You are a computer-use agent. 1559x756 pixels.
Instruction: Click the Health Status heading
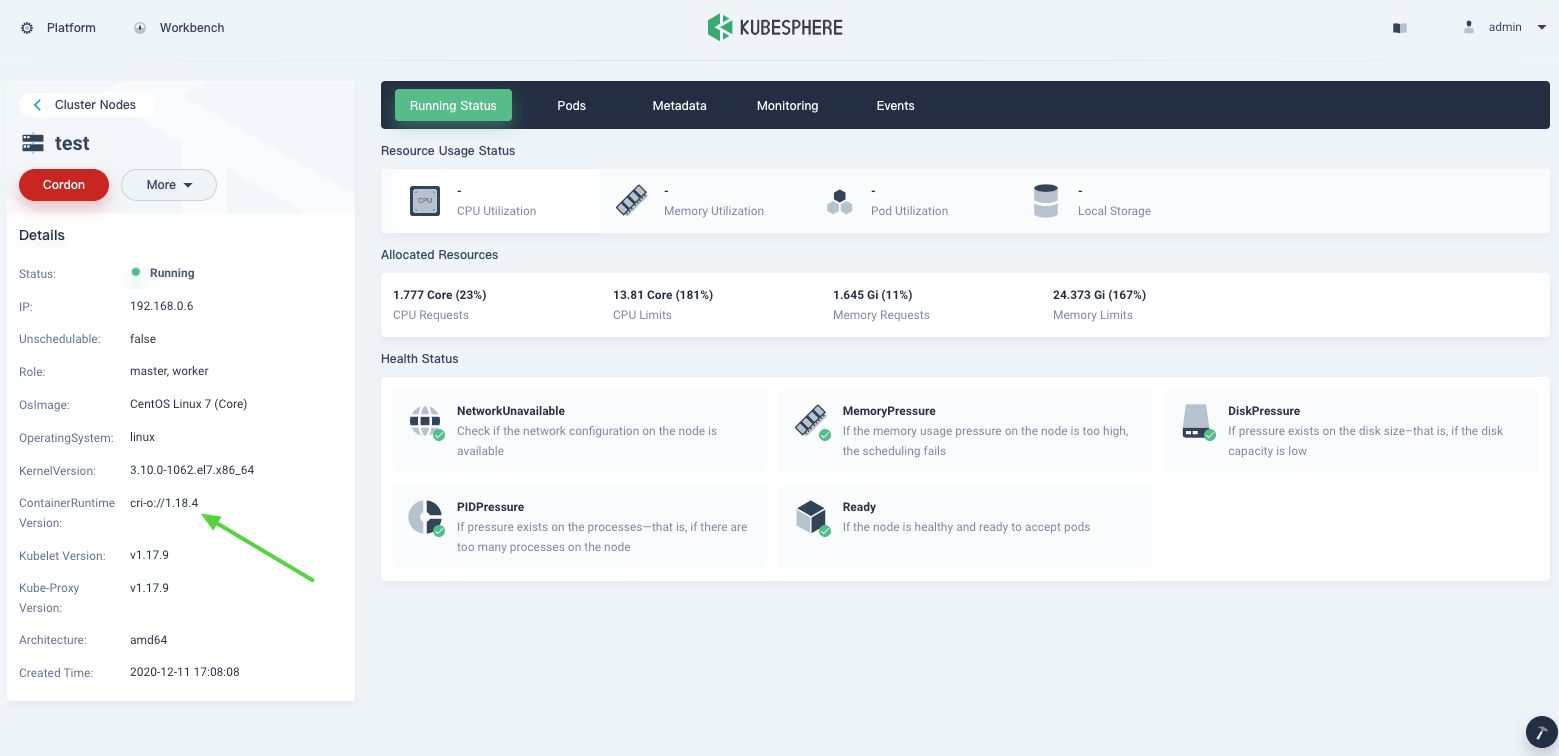coord(420,359)
